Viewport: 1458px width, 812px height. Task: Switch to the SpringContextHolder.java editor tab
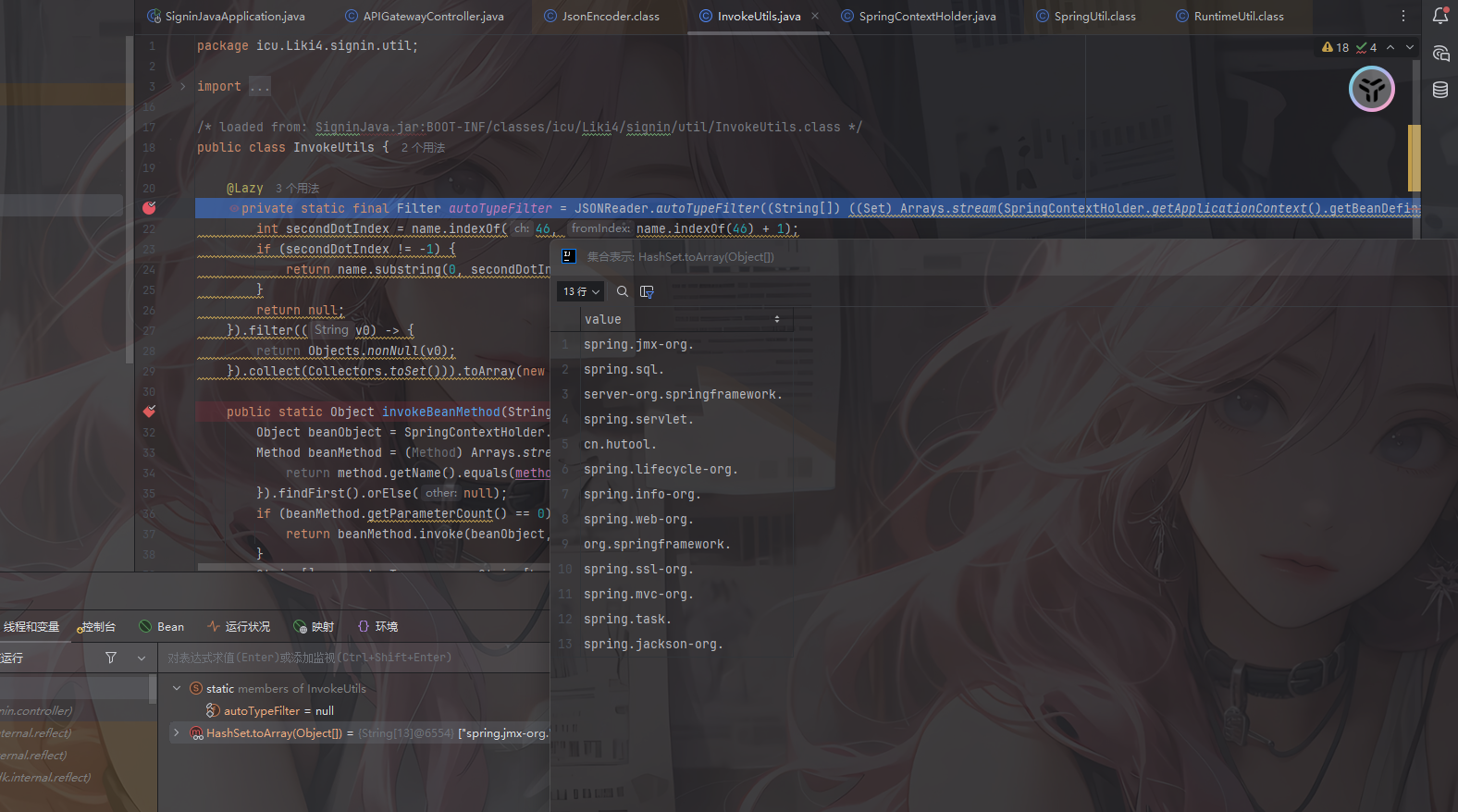[926, 16]
